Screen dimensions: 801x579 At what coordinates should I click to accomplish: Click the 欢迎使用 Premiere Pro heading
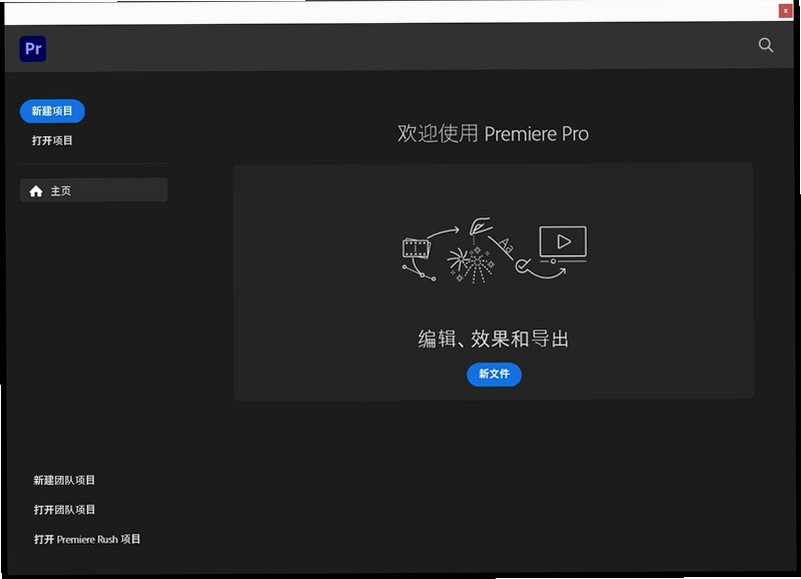493,133
